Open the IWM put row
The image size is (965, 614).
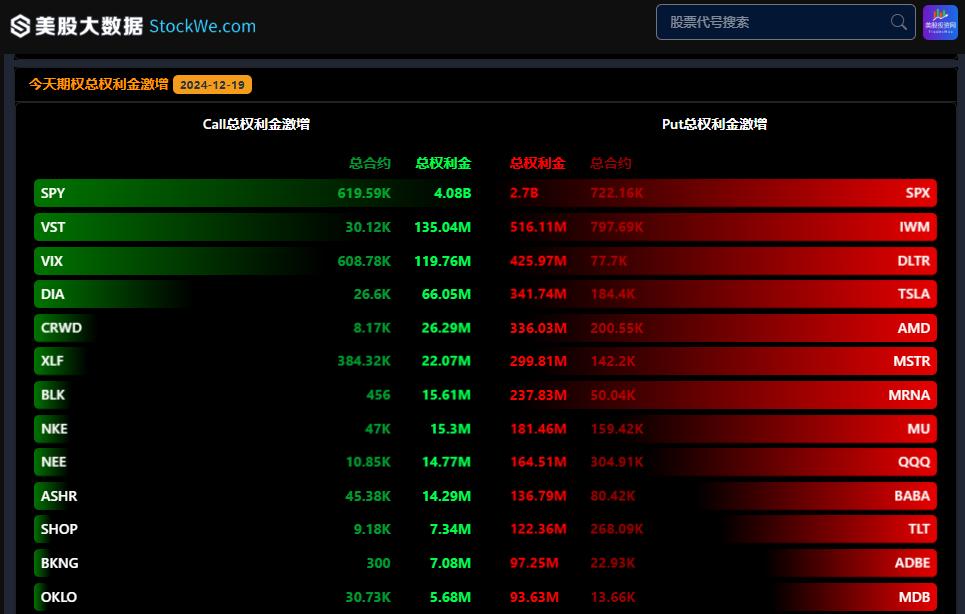pos(723,227)
